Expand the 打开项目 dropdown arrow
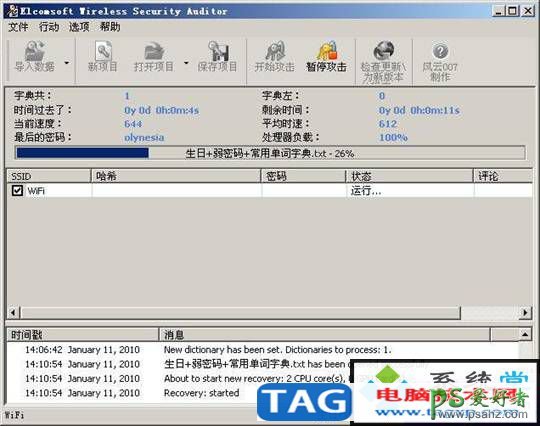This screenshot has width=540, height=426. pos(186,63)
